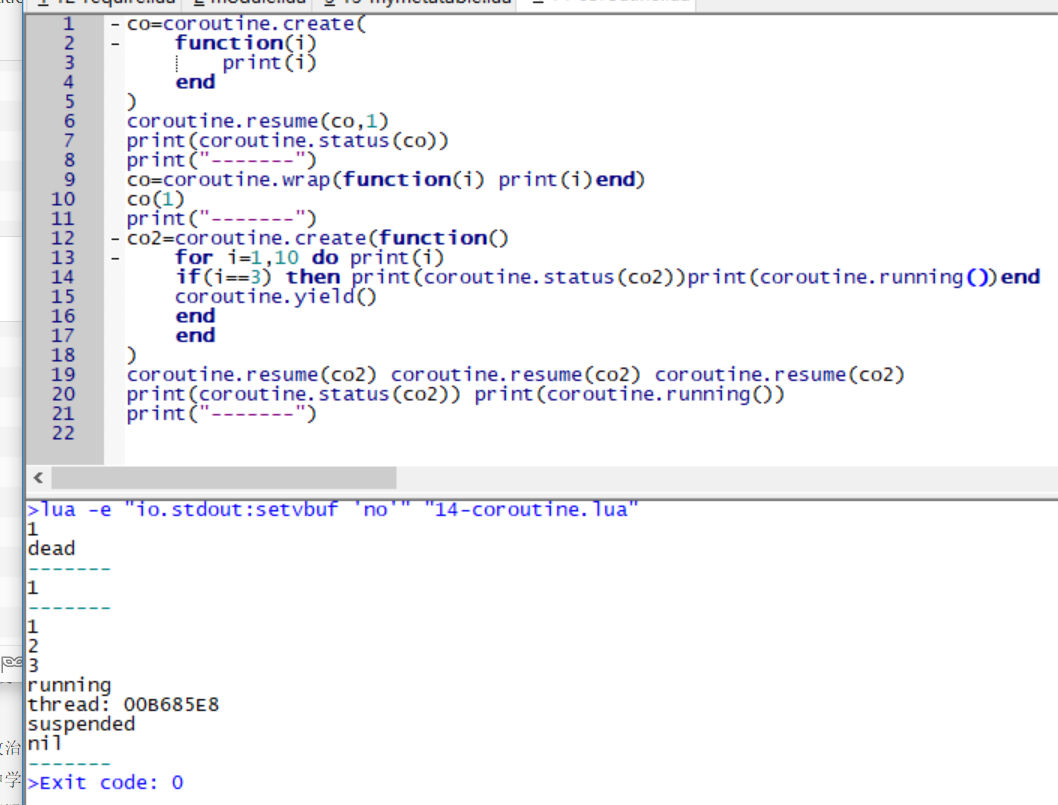Click the 'suspended' output line
This screenshot has width=1058, height=805.
click(x=81, y=725)
